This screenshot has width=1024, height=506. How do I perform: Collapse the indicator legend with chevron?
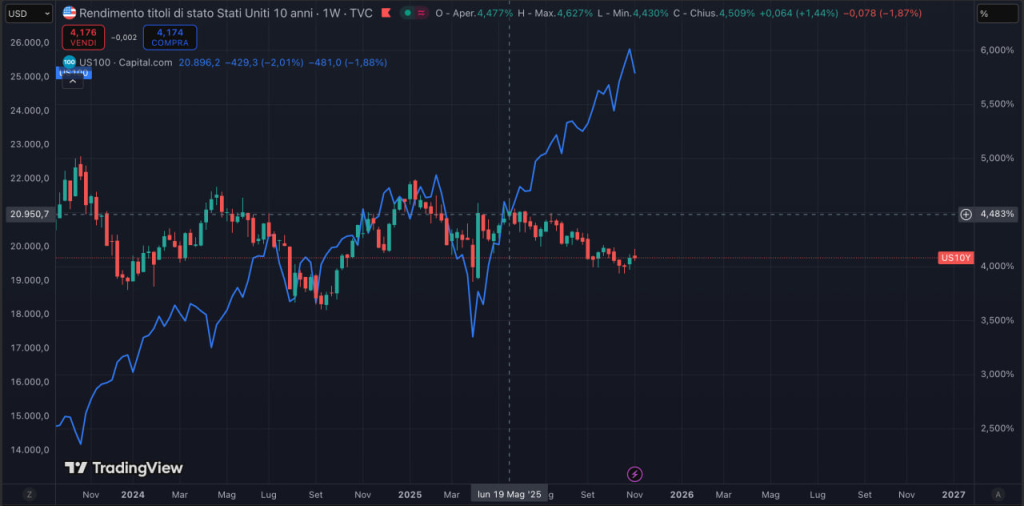pos(72,82)
